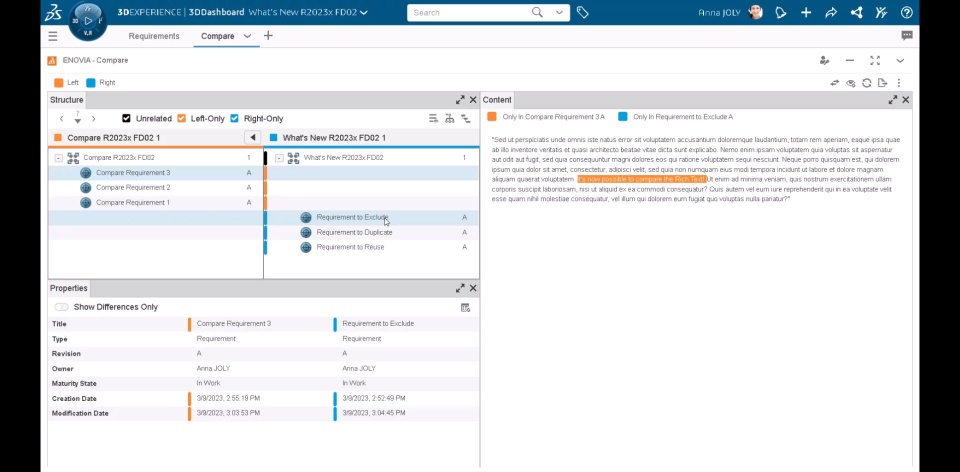Open the difference count dropdown triangle
Image resolution: width=960 pixels, height=472 pixels.
coord(78,121)
